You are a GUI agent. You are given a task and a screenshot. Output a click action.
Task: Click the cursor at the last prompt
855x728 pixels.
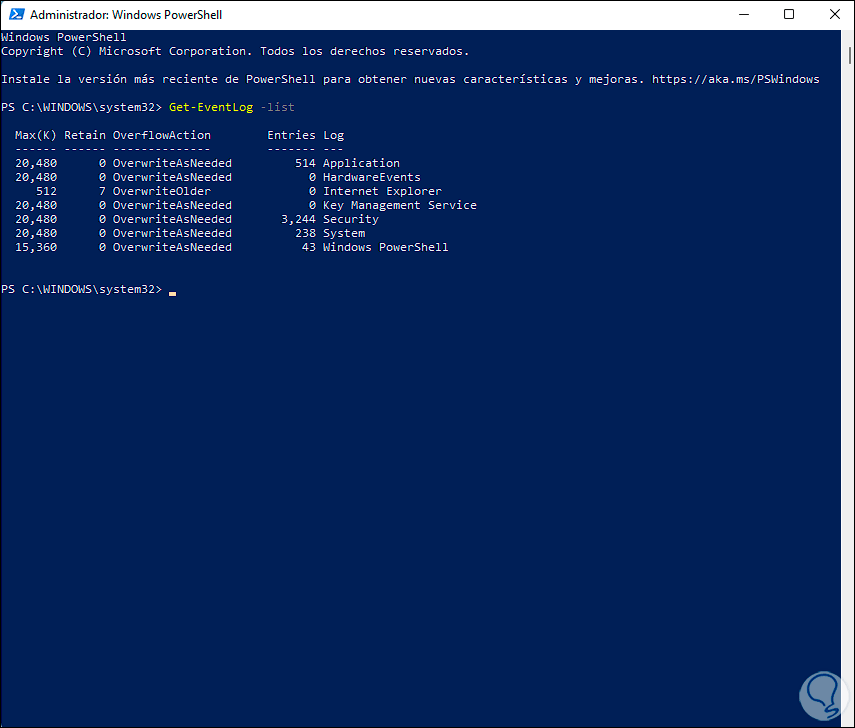[x=172, y=293]
